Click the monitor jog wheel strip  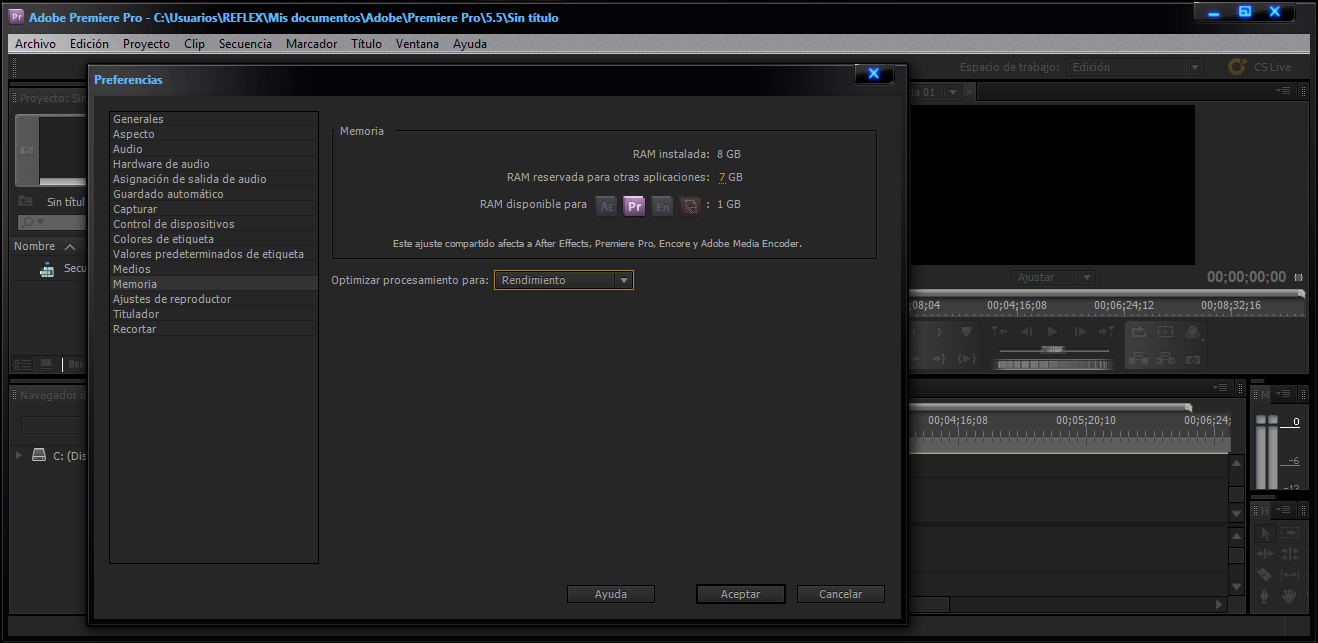click(x=1053, y=364)
